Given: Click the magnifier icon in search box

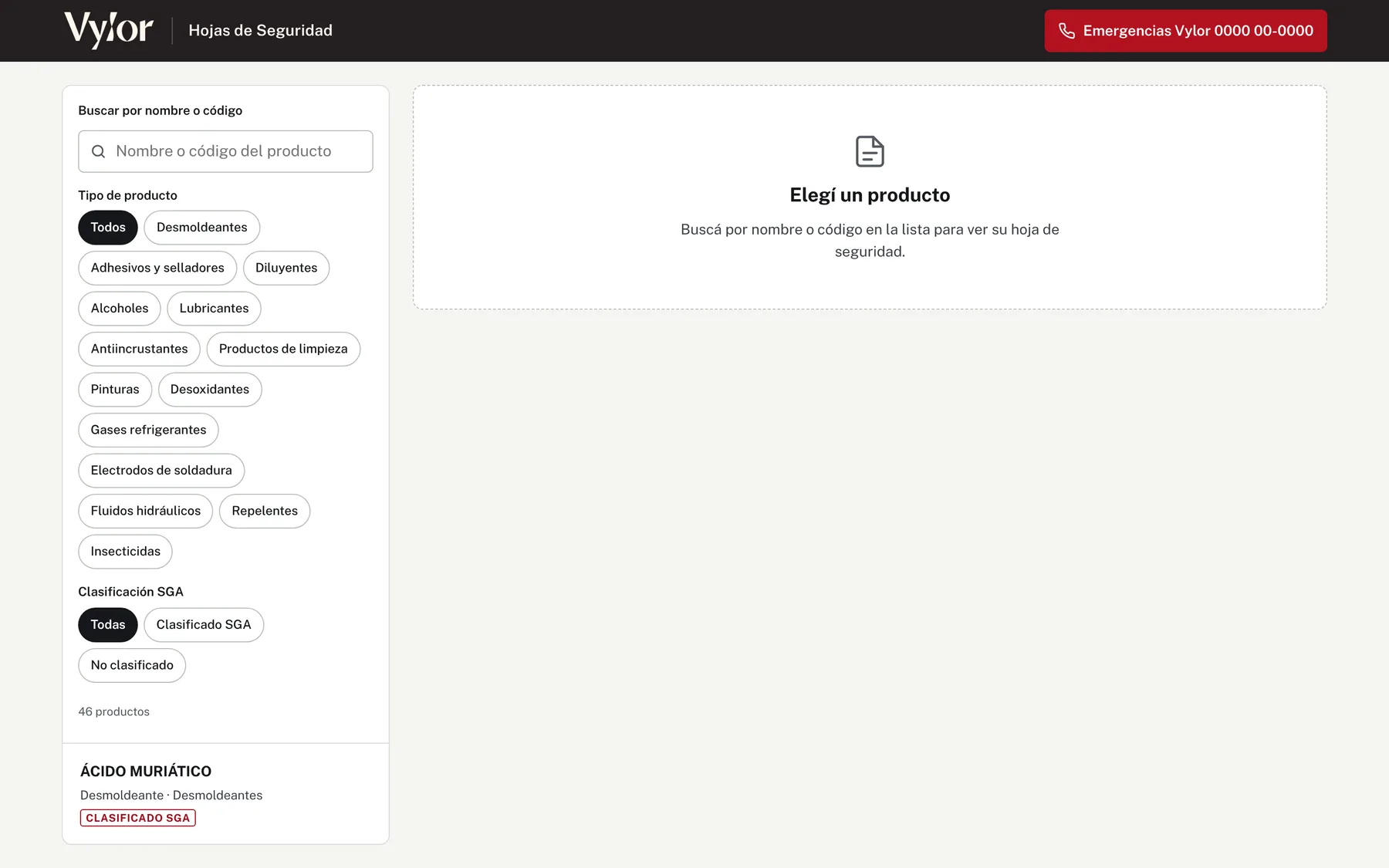Looking at the screenshot, I should click(98, 151).
